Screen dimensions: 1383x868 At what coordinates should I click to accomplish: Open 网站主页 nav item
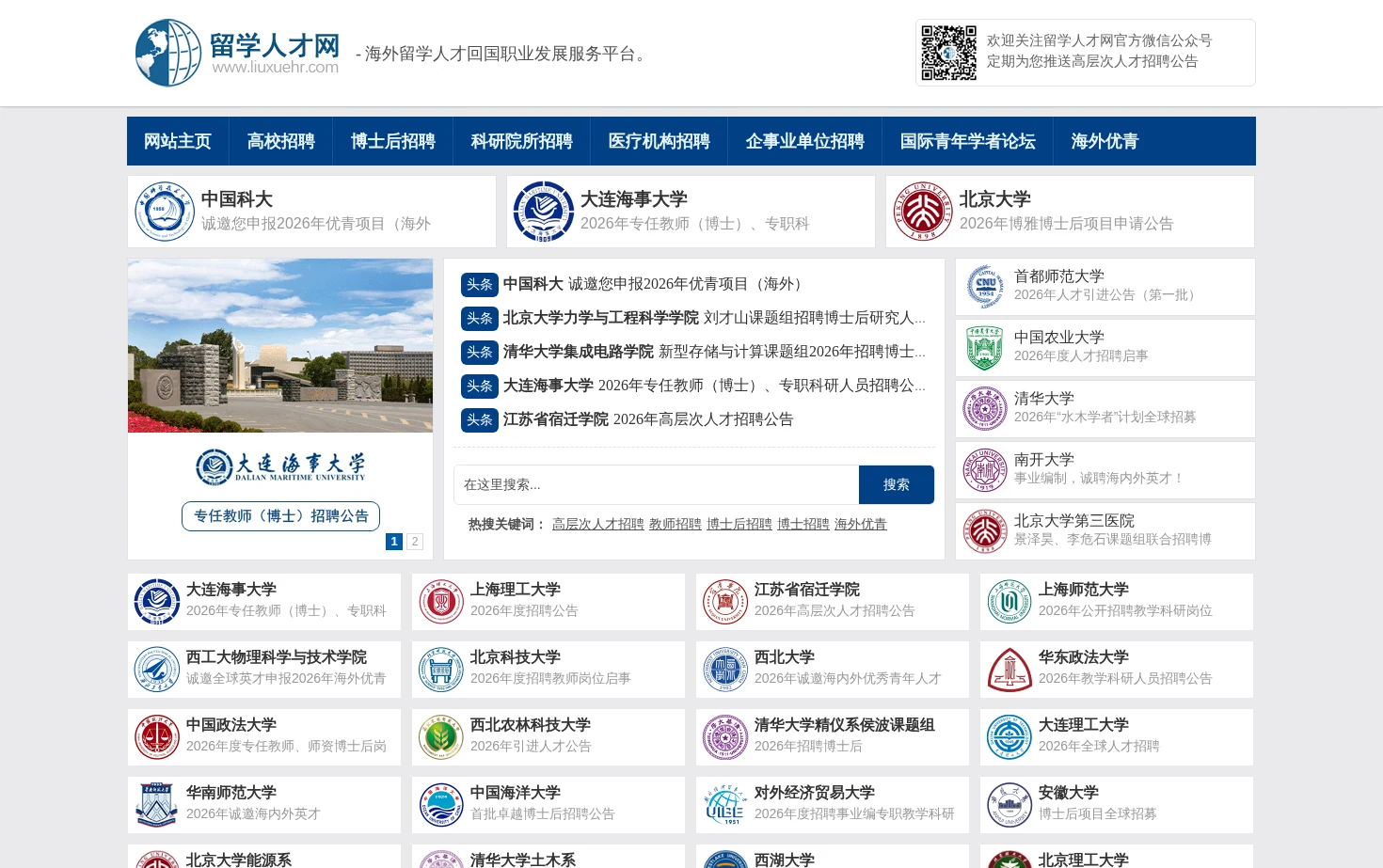click(178, 141)
